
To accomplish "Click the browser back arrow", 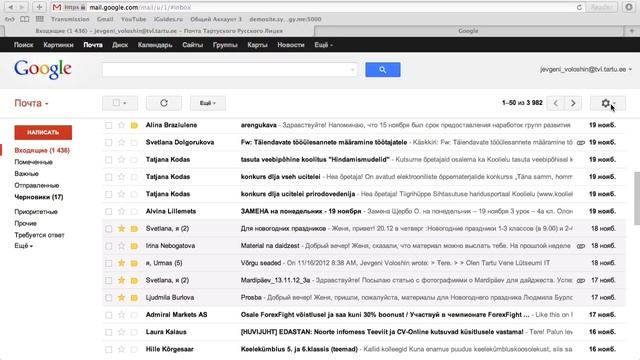I will [11, 7].
